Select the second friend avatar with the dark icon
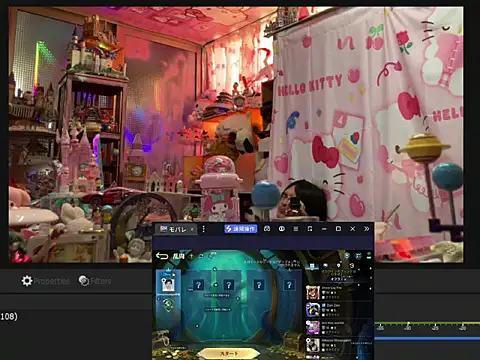Image resolution: width=480 pixels, height=360 pixels. [x=313, y=310]
